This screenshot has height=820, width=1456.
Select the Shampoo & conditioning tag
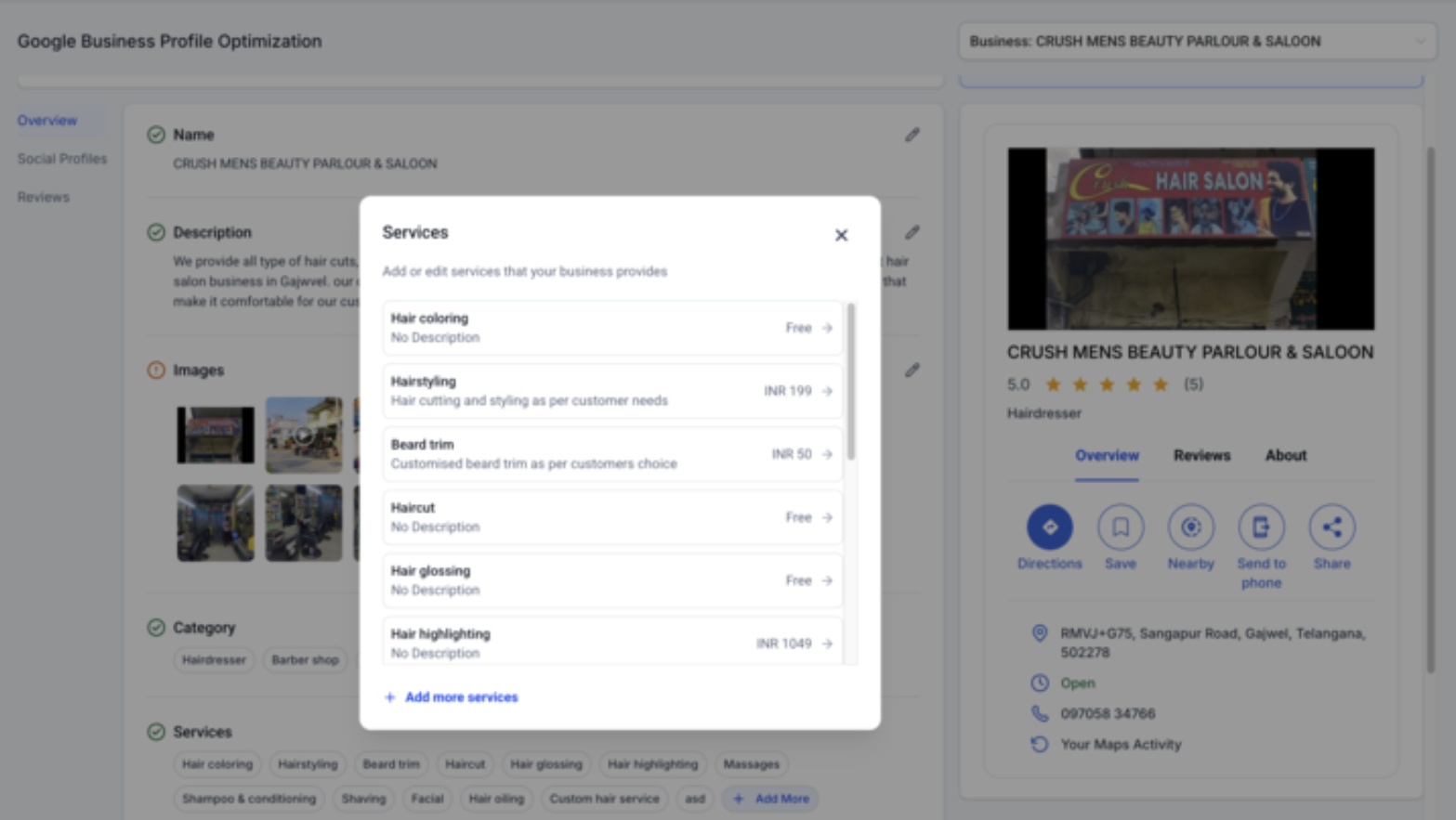click(x=249, y=799)
